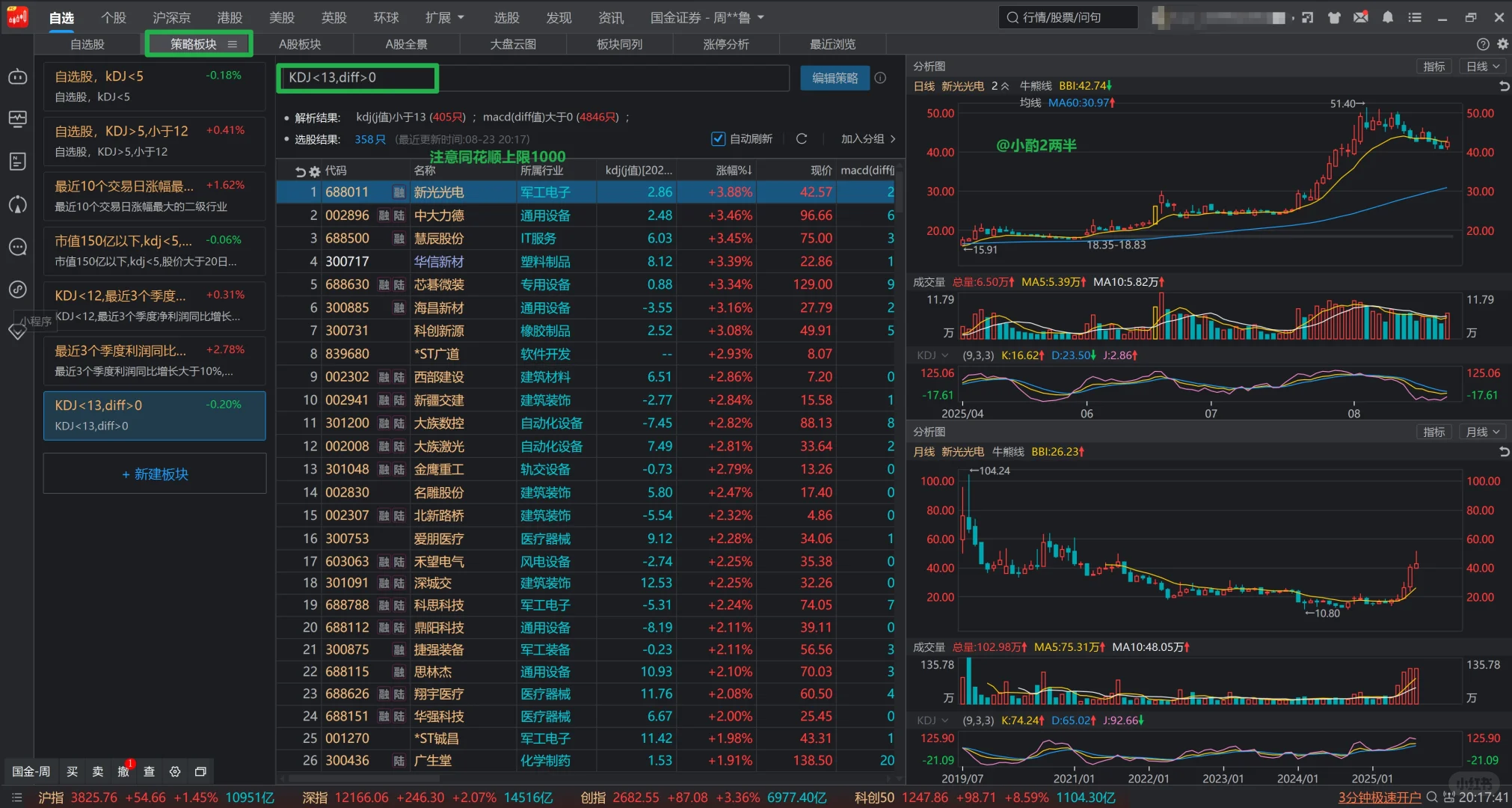Click the 查 query button
1512x808 pixels.
pyautogui.click(x=150, y=771)
